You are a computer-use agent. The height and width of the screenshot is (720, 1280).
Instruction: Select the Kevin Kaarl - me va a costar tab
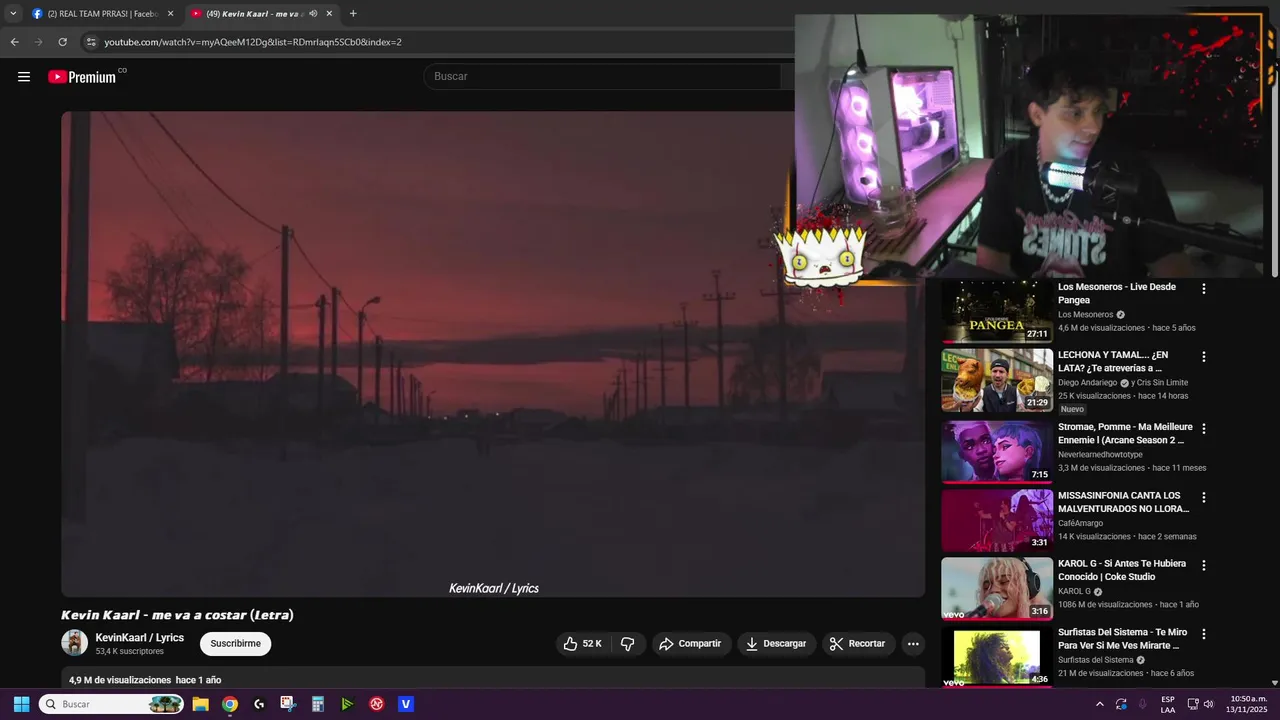262,14
